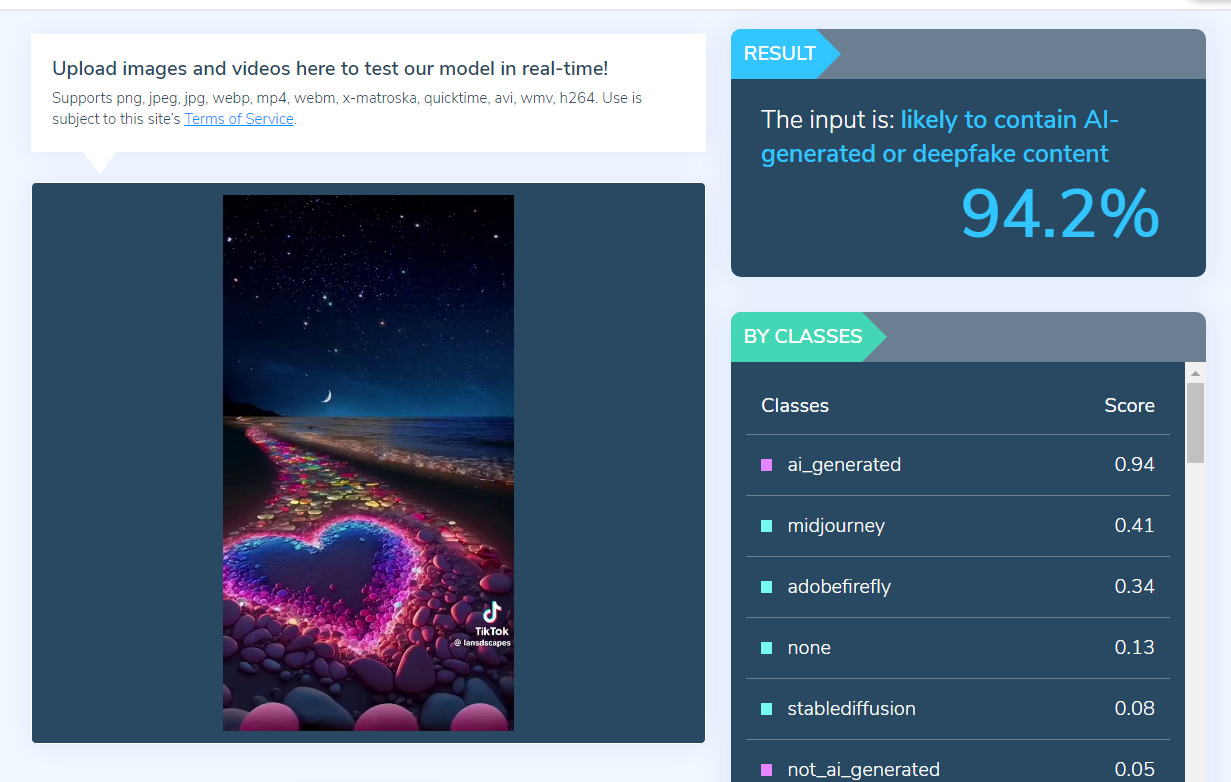Click the 94.2% result score
Screen dimensions: 1231x782
coord(1059,214)
